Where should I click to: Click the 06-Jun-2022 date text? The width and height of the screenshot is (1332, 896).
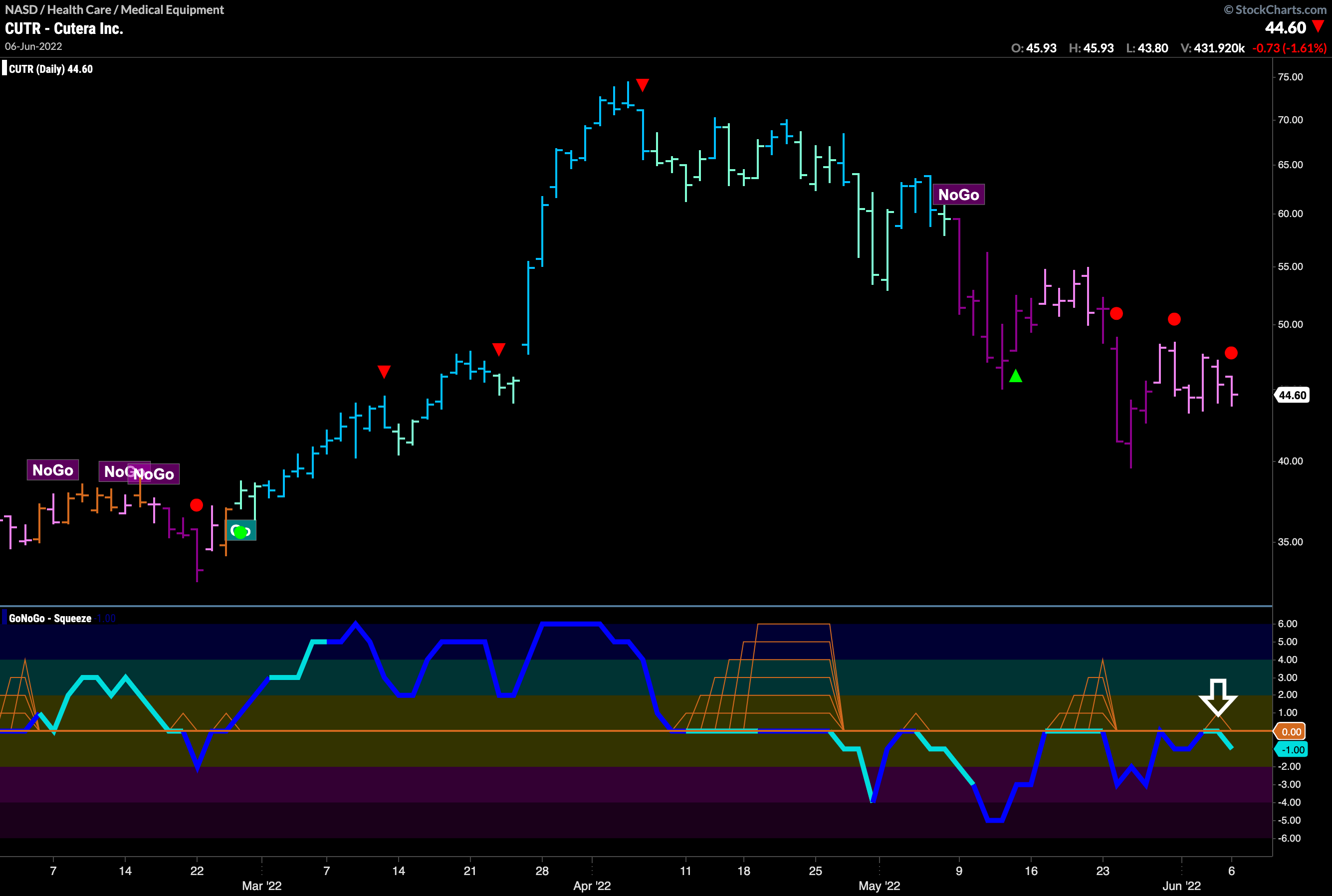point(33,46)
